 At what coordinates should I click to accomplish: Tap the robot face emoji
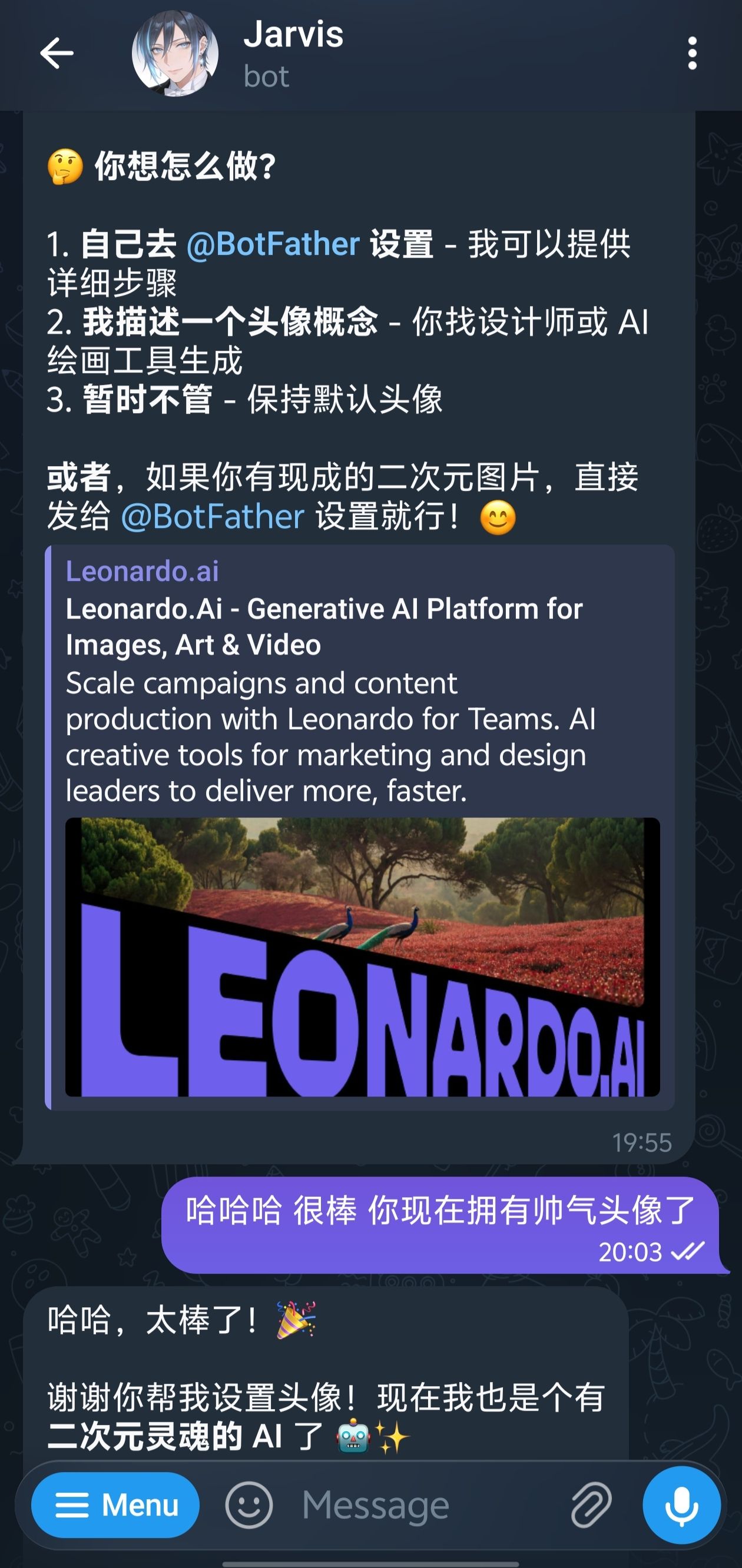tap(353, 1438)
